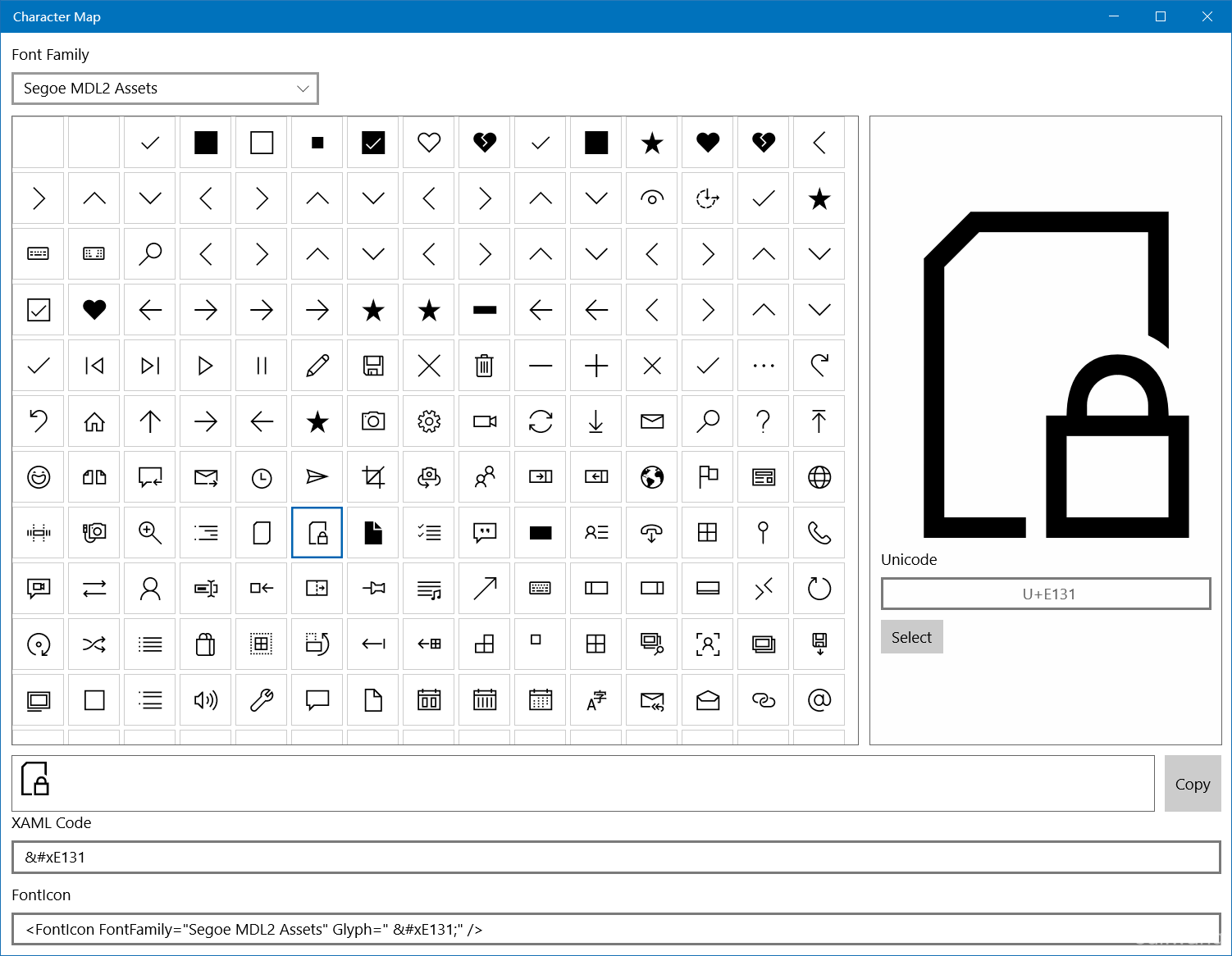
Task: Select the pencil edit glyph
Action: (x=317, y=366)
